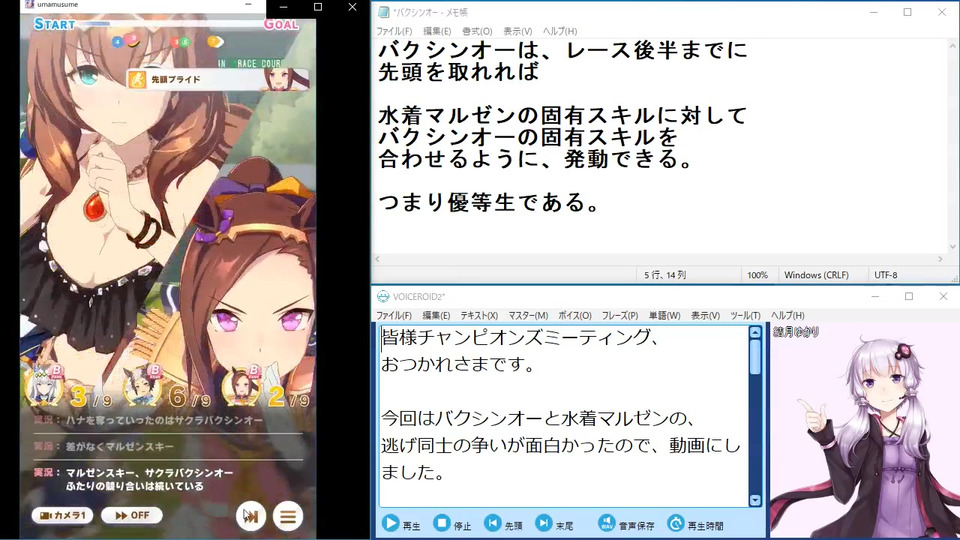Click Notepad horizontal scroll right arrow
This screenshot has height=540, width=960.
(x=940, y=259)
